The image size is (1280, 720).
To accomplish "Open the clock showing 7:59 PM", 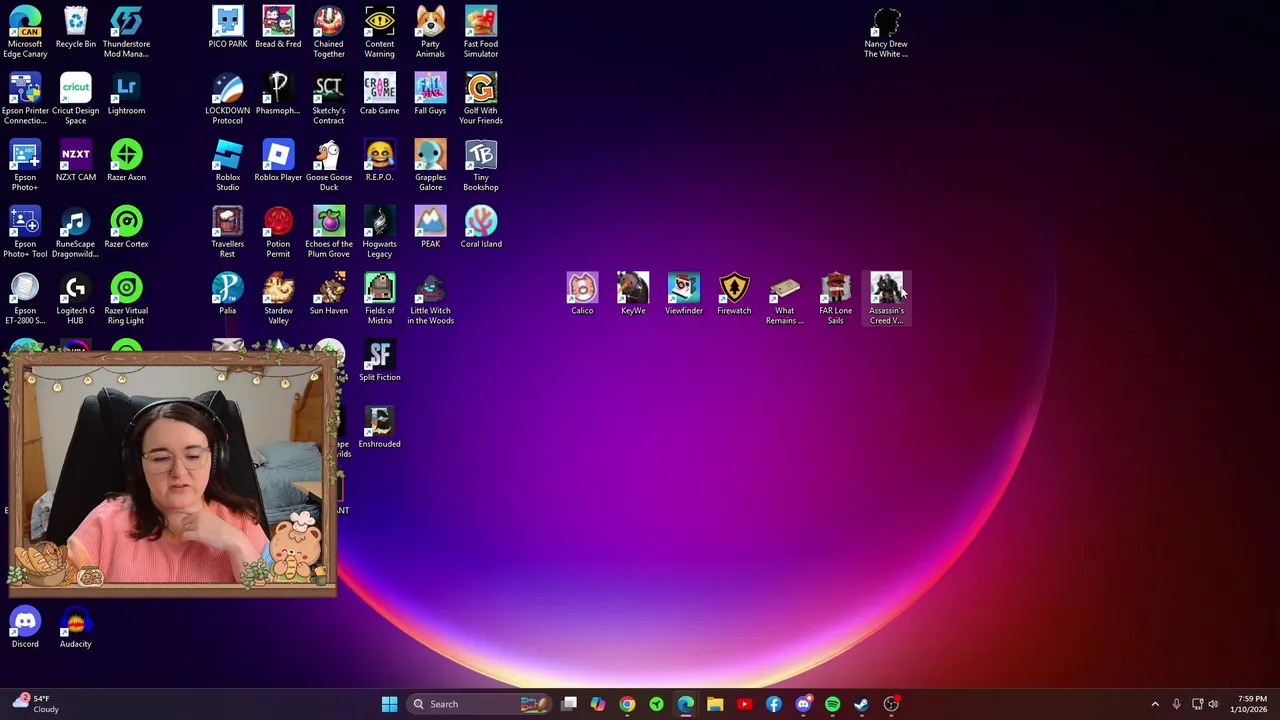I will coord(1251,704).
